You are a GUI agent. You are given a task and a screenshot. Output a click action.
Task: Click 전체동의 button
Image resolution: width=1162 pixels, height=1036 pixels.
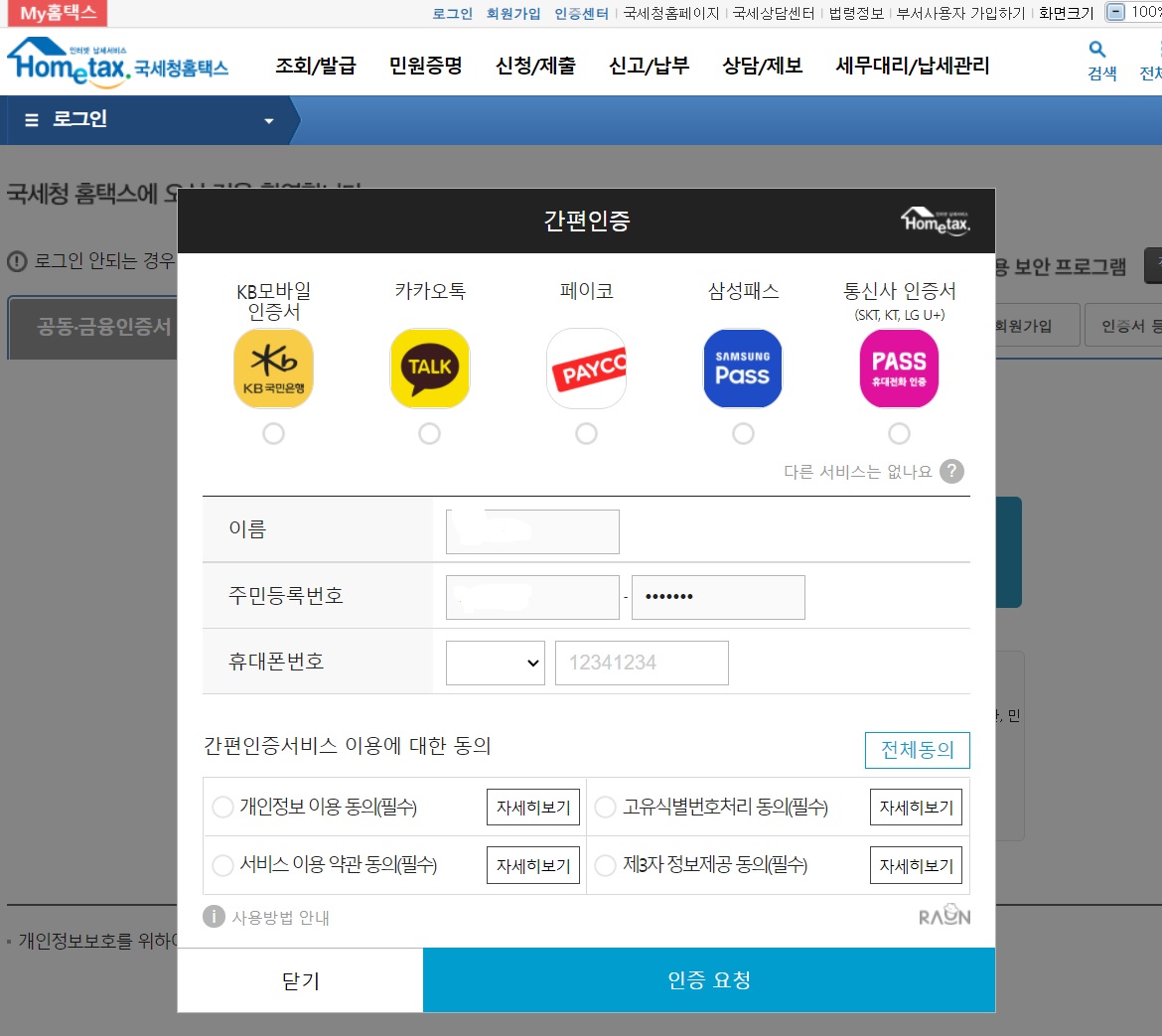point(918,750)
